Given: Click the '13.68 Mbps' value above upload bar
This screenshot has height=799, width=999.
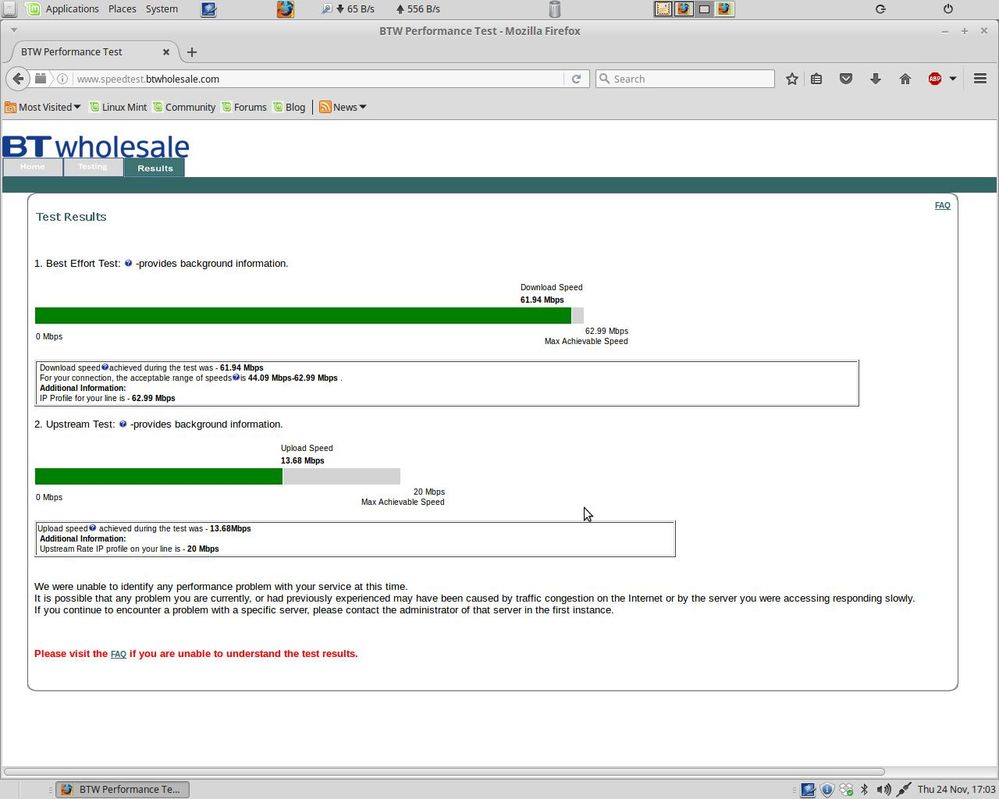Looking at the screenshot, I should pos(303,460).
